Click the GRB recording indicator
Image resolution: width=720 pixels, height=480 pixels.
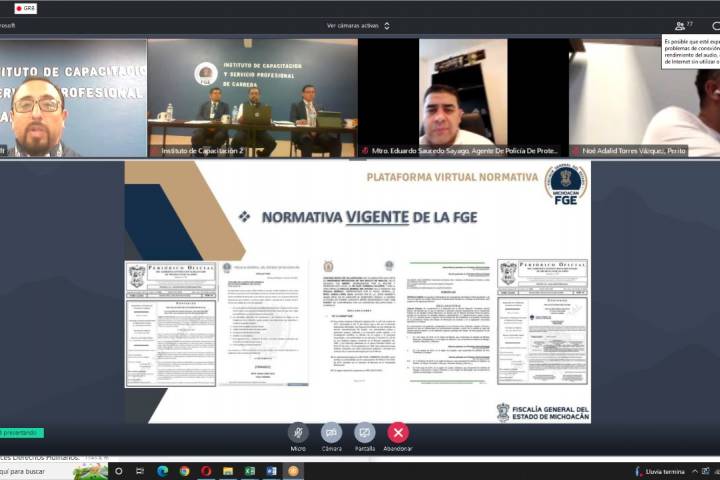(24, 8)
